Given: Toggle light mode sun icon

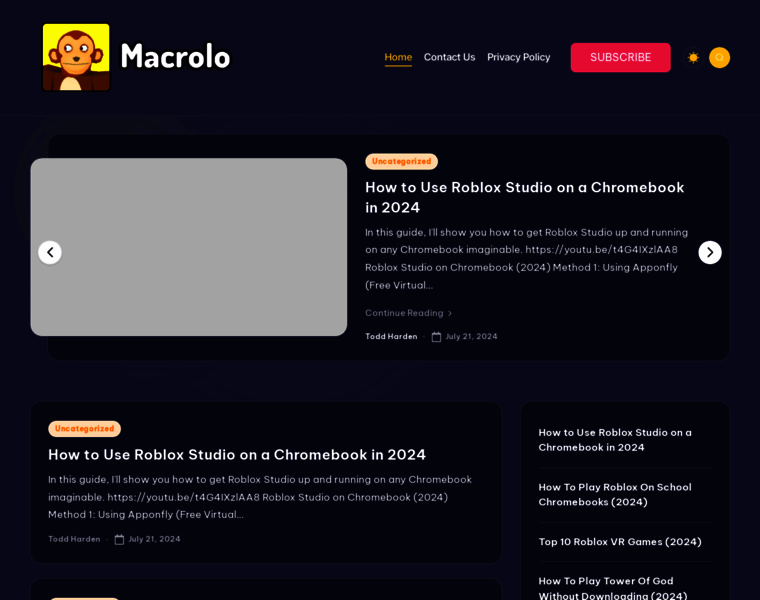Looking at the screenshot, I should tap(693, 58).
